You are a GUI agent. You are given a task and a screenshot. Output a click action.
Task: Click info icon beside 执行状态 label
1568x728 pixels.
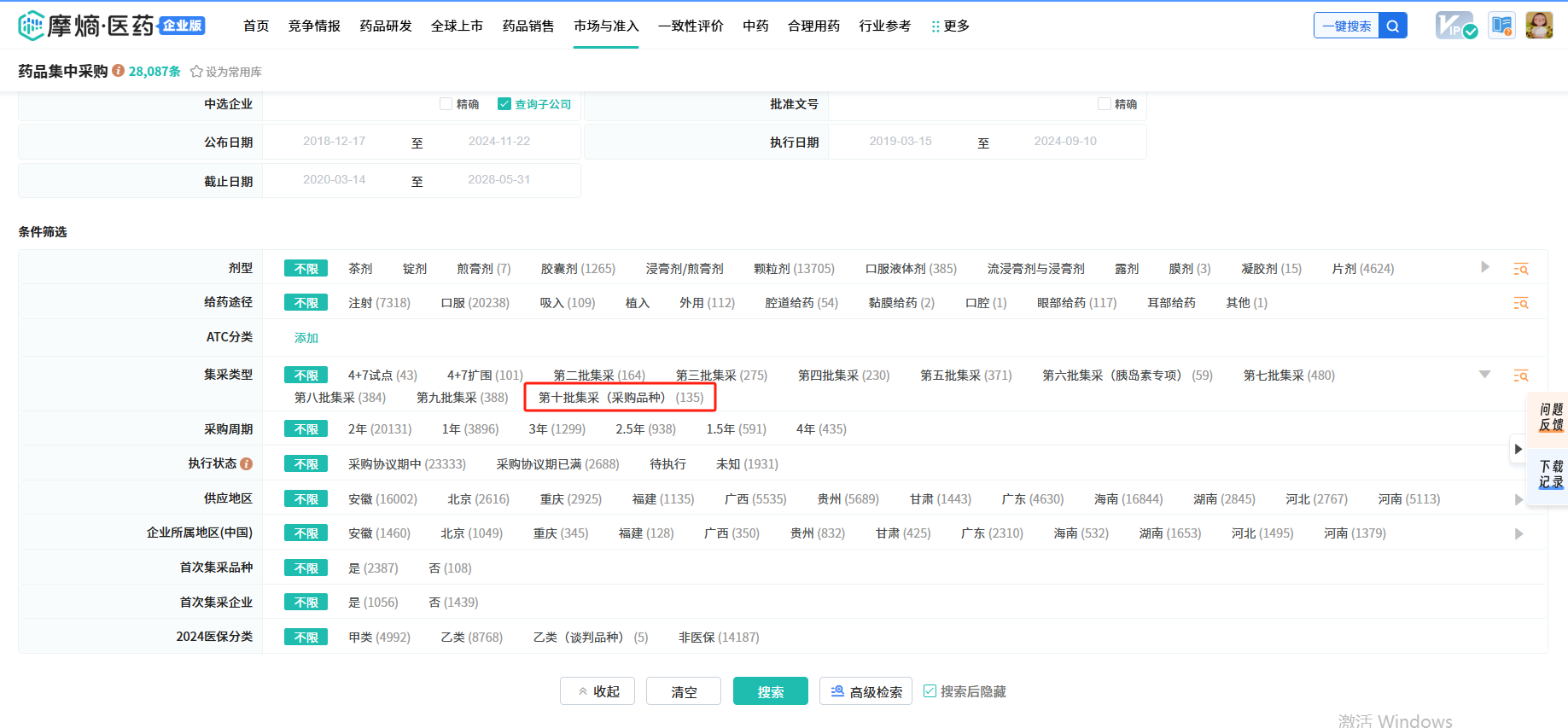pos(247,463)
